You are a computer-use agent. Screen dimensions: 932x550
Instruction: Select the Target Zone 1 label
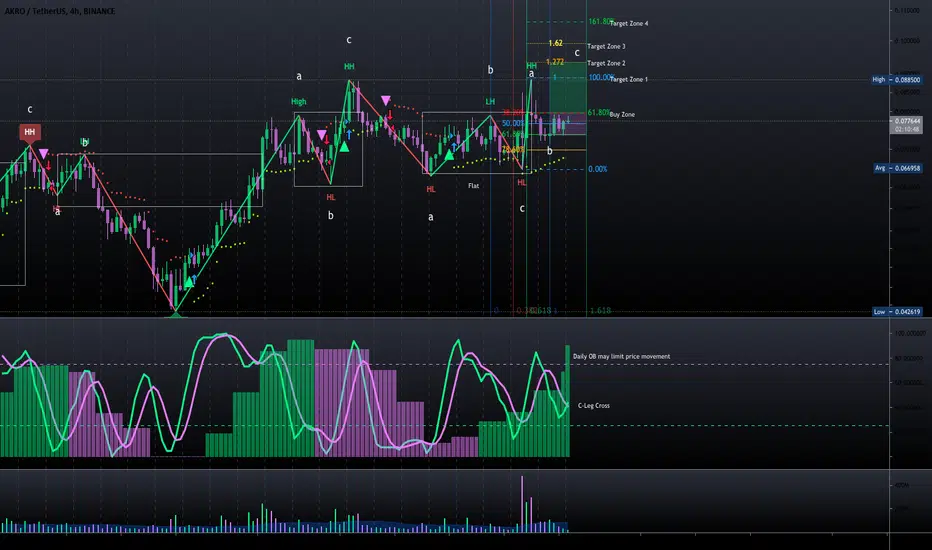coord(629,79)
